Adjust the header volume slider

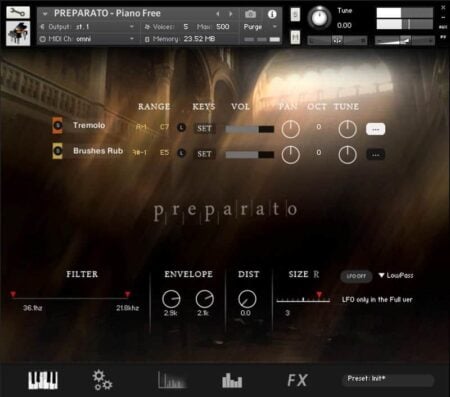pyautogui.click(x=404, y=41)
